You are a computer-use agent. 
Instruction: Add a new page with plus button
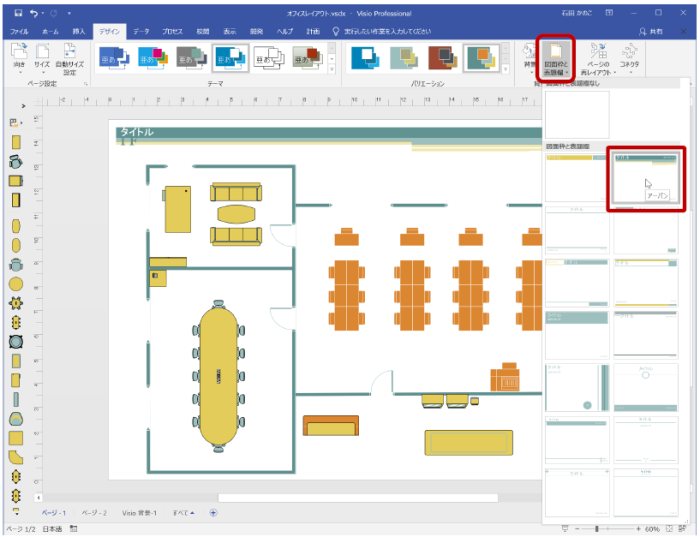coord(213,512)
